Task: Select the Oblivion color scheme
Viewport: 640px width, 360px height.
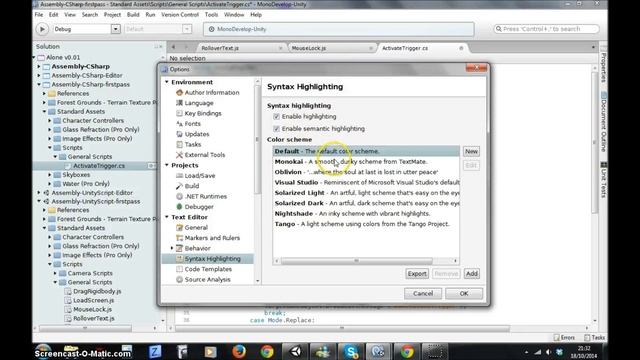Action: point(366,172)
